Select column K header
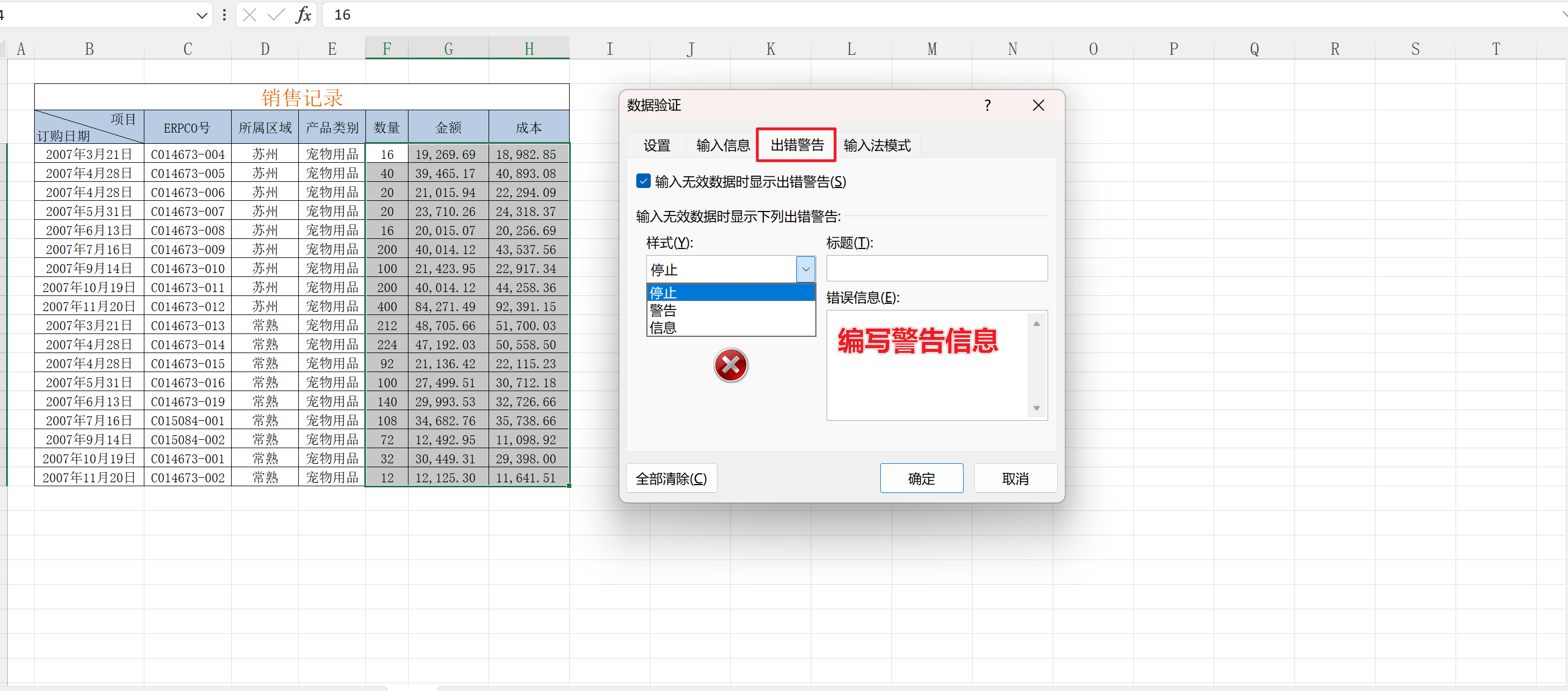This screenshot has width=1568, height=691. 771,49
